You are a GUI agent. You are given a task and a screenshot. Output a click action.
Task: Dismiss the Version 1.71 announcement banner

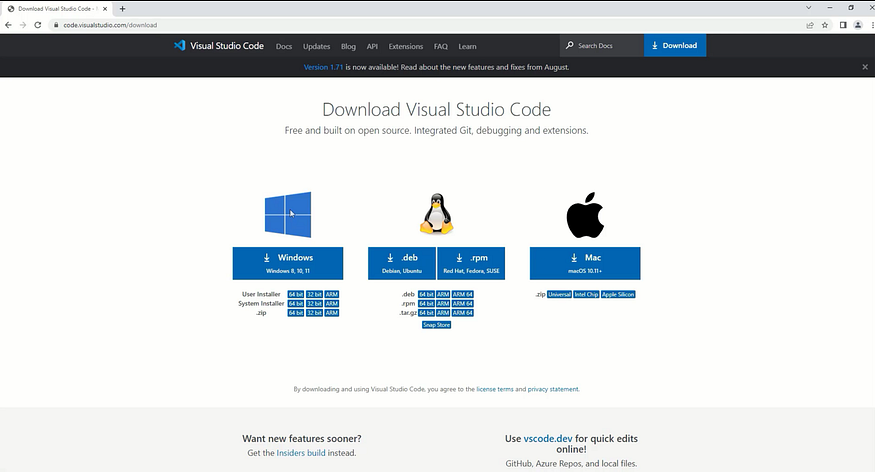[x=865, y=67]
